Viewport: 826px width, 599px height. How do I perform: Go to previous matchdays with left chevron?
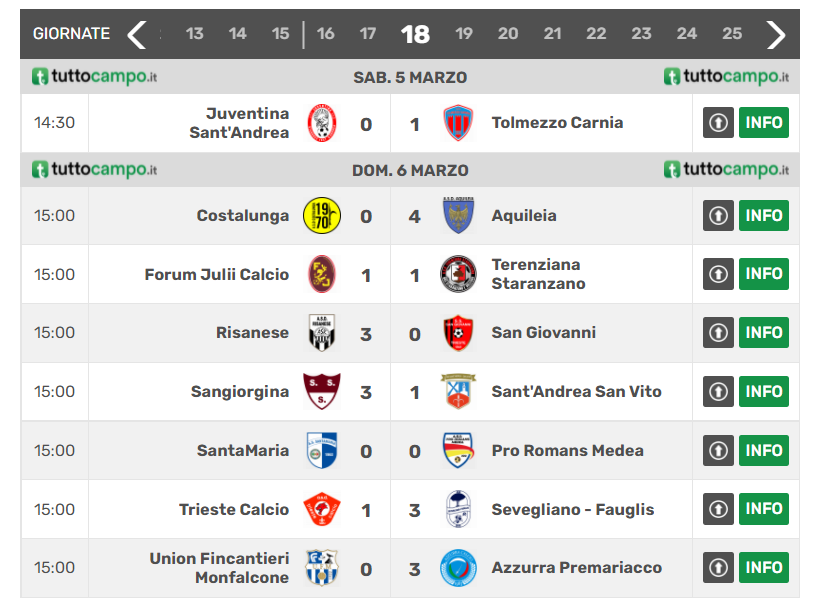tap(137, 34)
